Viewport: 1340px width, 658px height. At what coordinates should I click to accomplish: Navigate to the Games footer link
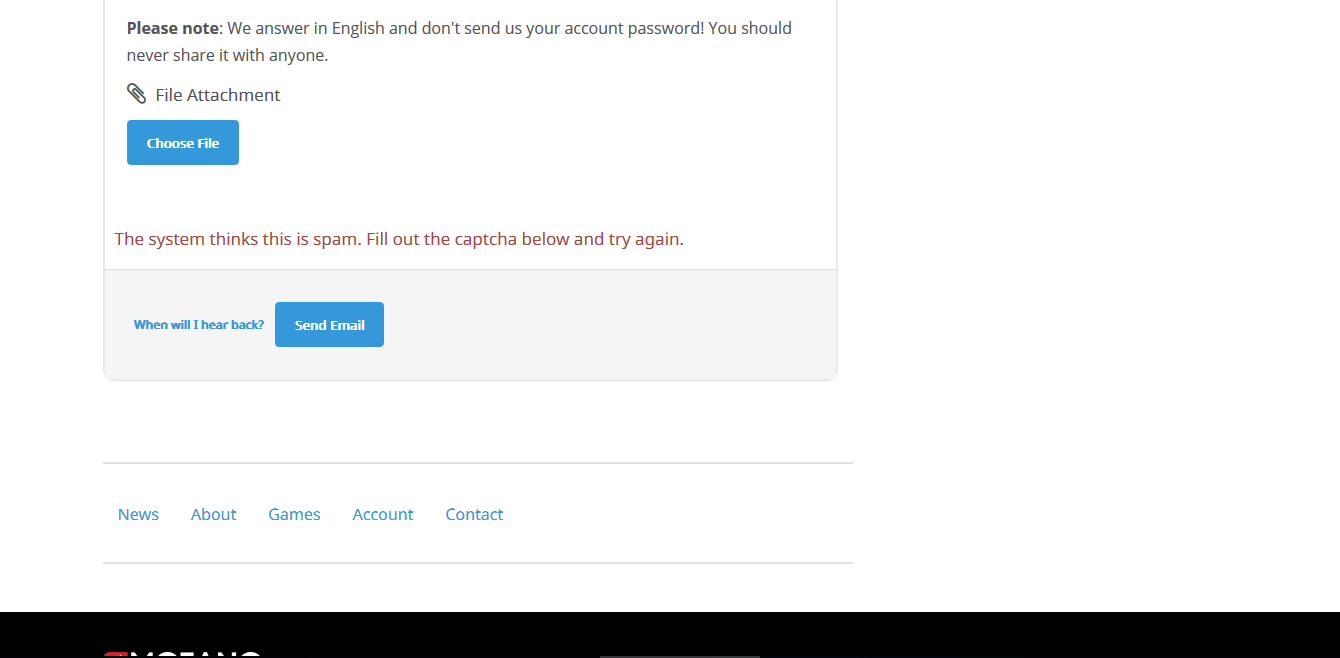pyautogui.click(x=294, y=514)
